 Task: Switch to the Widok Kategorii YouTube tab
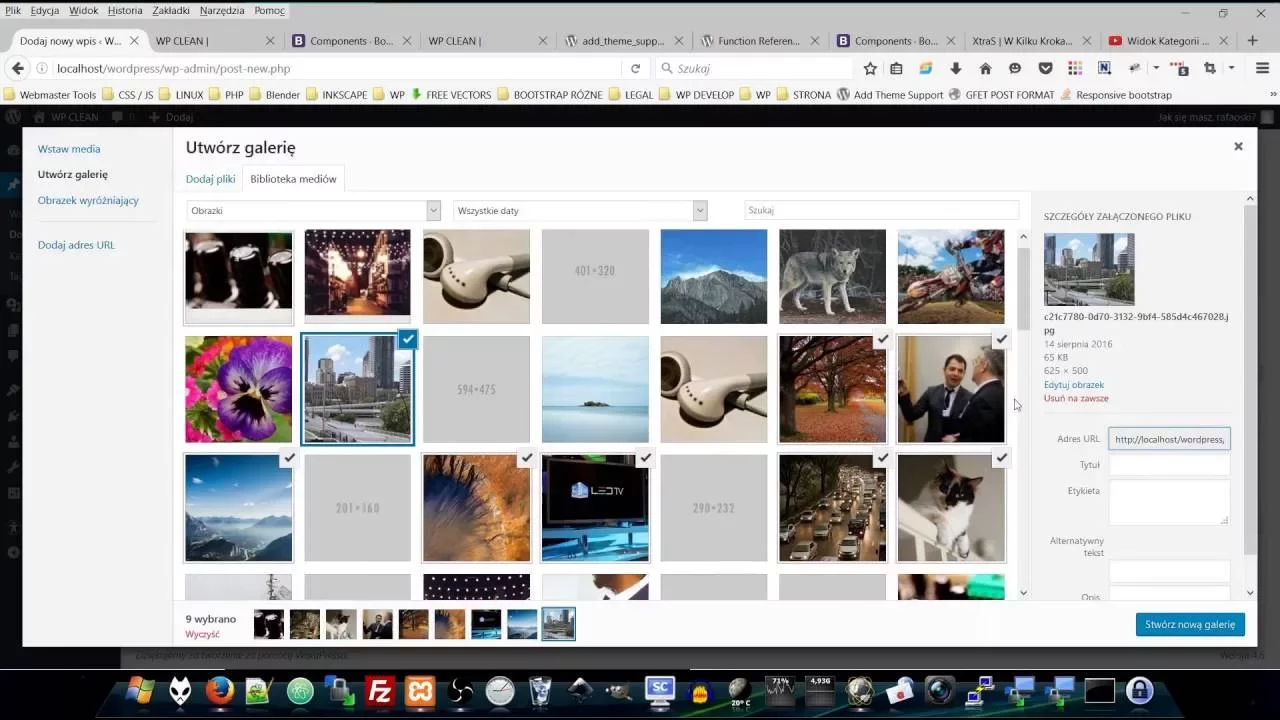1167,41
